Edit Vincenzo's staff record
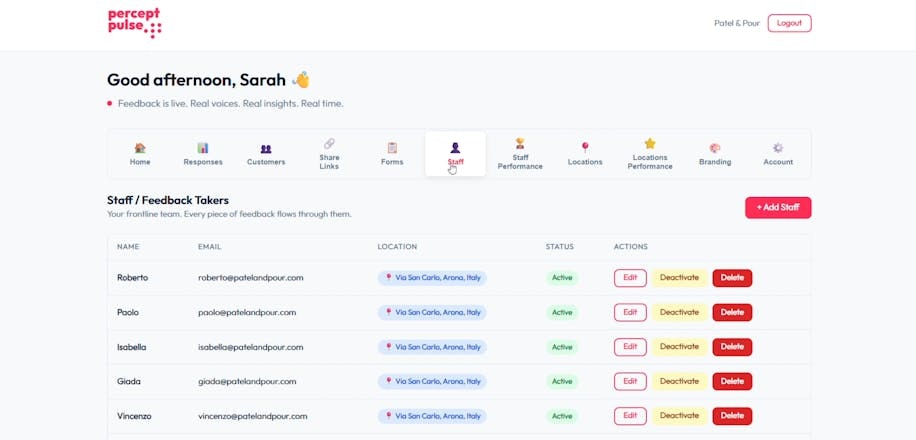The height and width of the screenshot is (440, 916). coord(630,416)
